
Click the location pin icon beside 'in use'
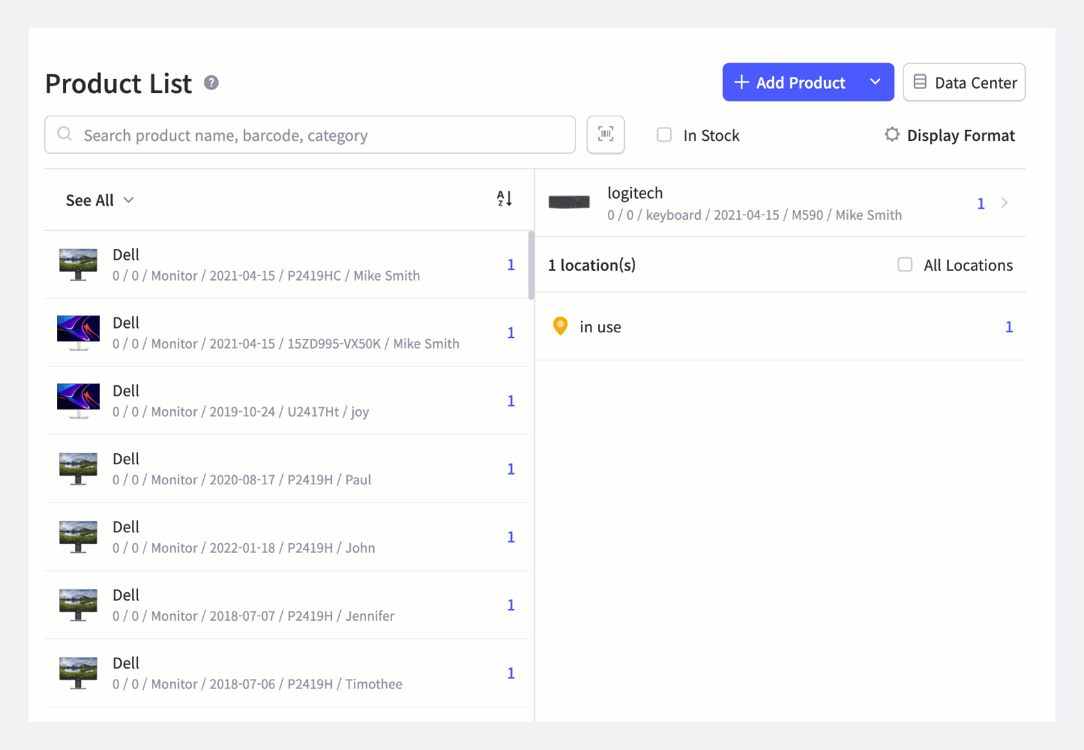tap(561, 326)
